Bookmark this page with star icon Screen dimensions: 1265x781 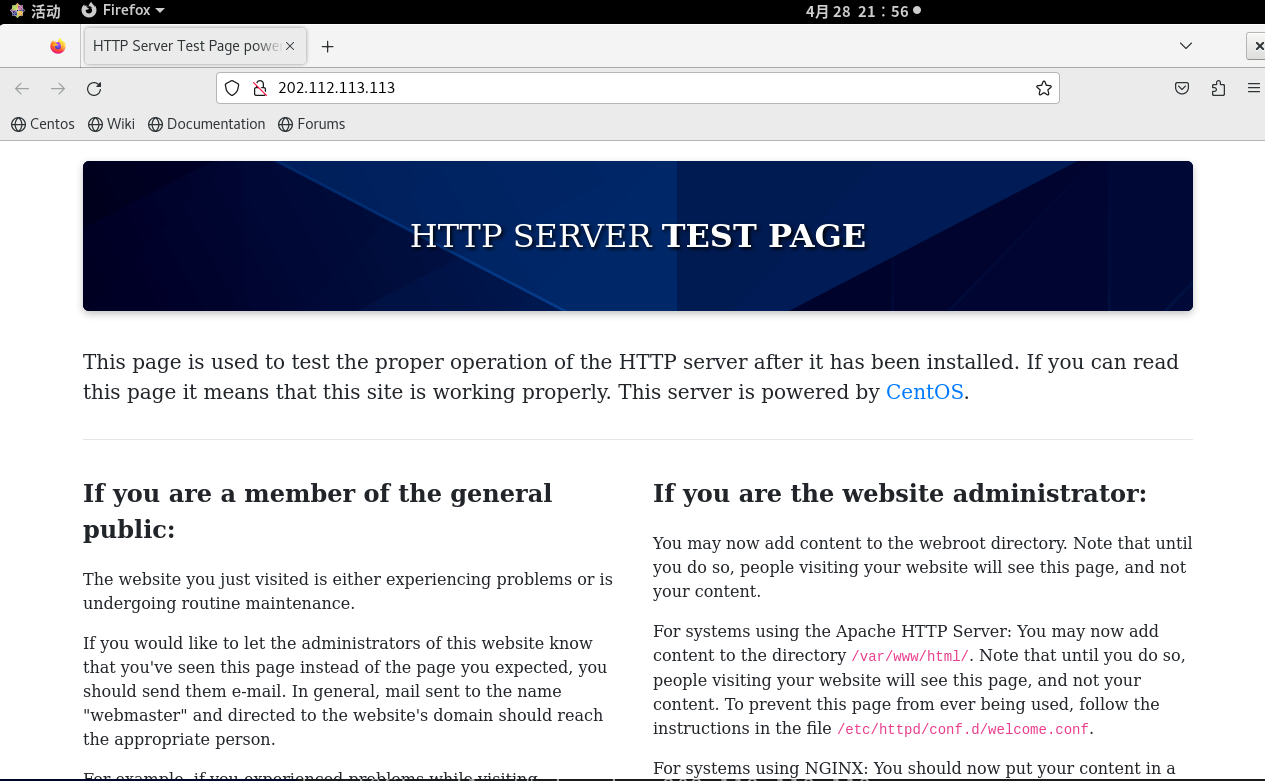(x=1044, y=88)
